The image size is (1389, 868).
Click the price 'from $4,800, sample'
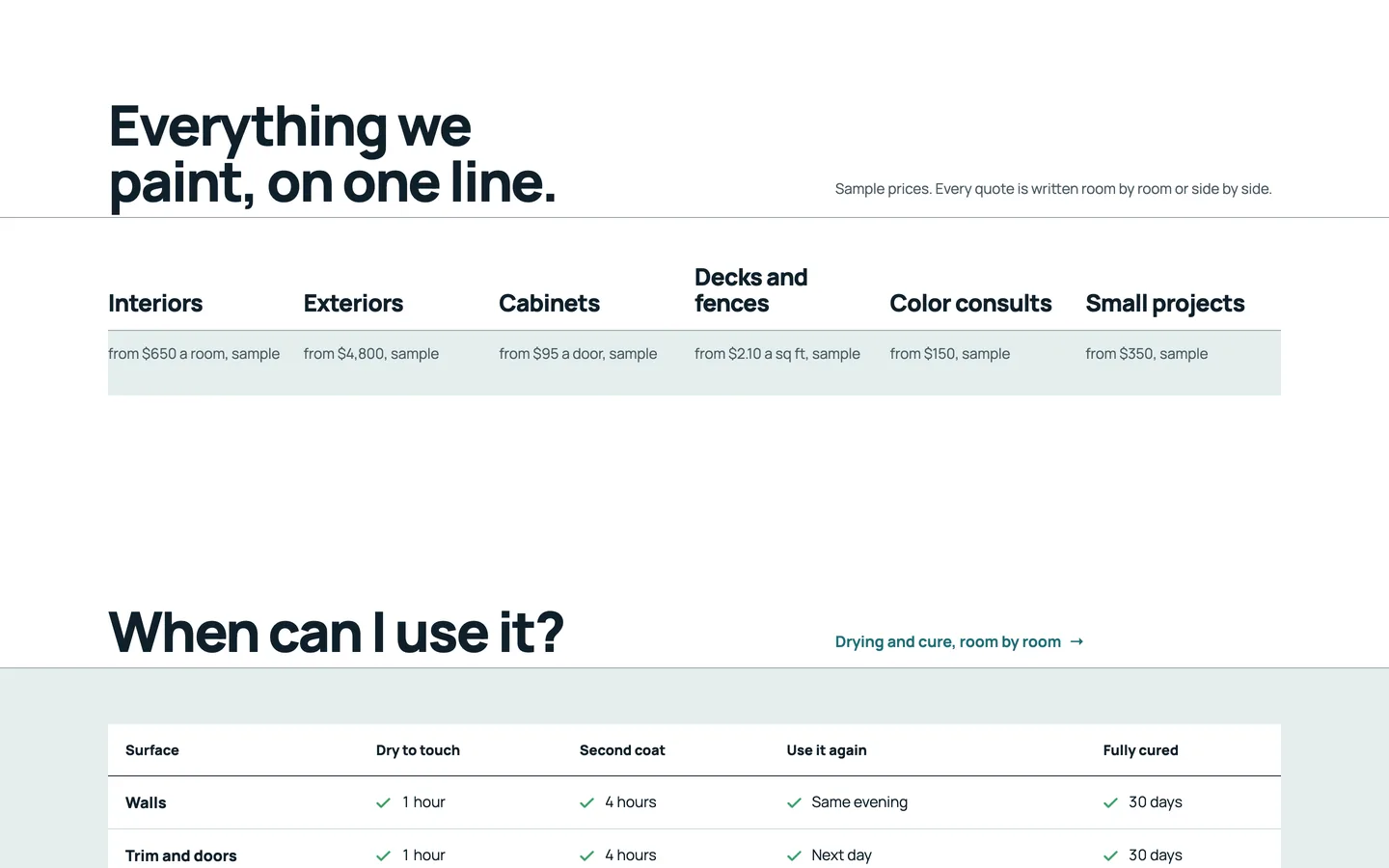[371, 354]
